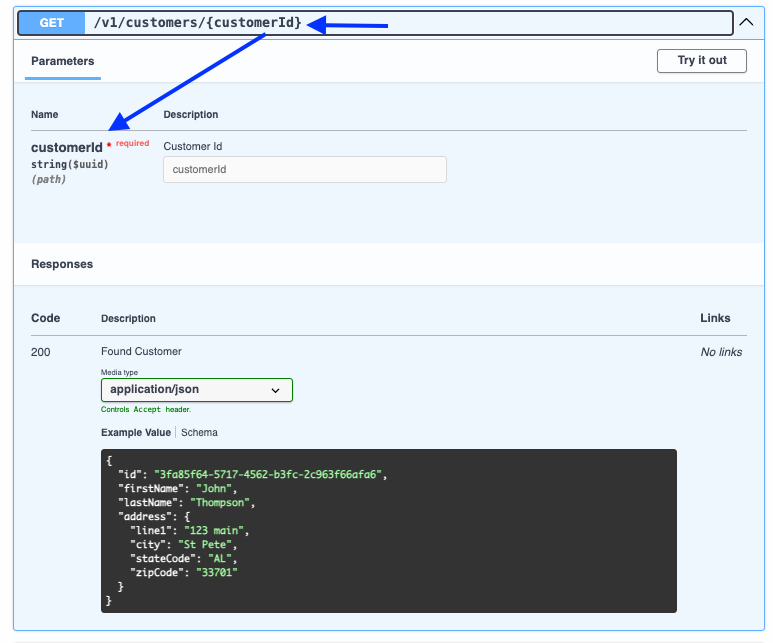Click the Controls Accept header note
Screen dimensions: 773x643
146,410
